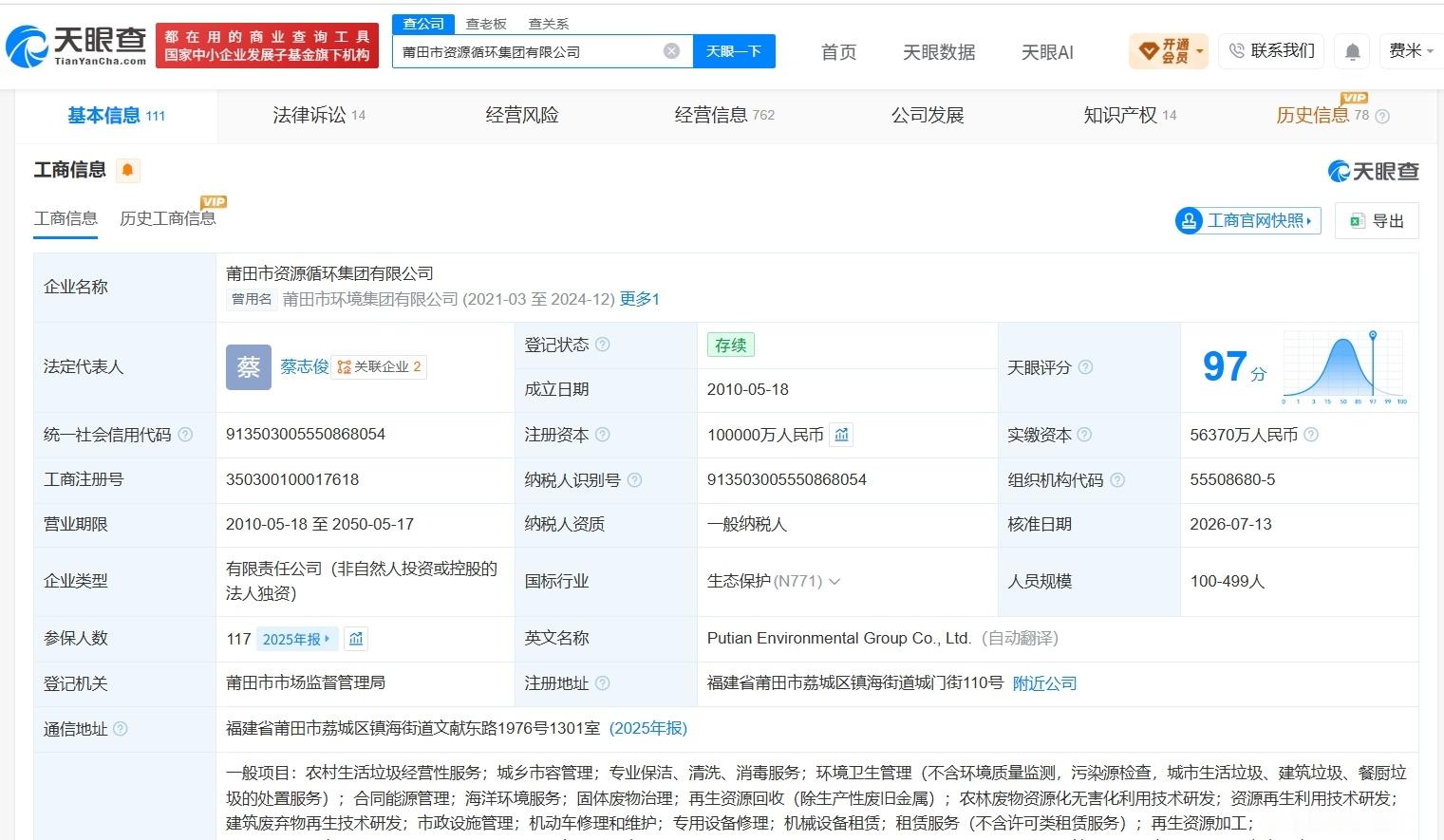Open help icon next to 历史信息
Viewport: 1444px width, 840px height.
[1382, 116]
